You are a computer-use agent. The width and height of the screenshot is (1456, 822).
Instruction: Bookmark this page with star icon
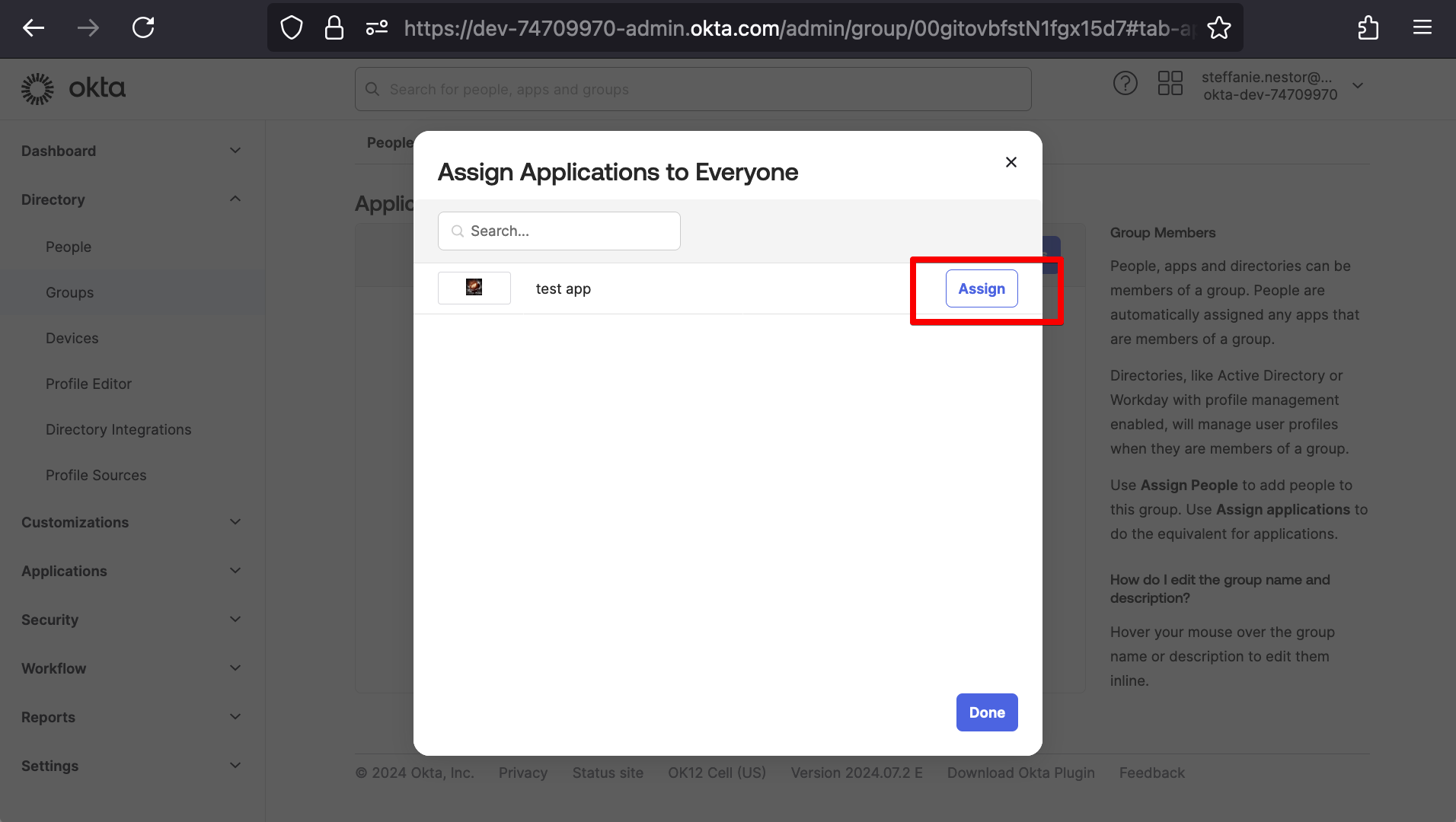coord(1219,28)
